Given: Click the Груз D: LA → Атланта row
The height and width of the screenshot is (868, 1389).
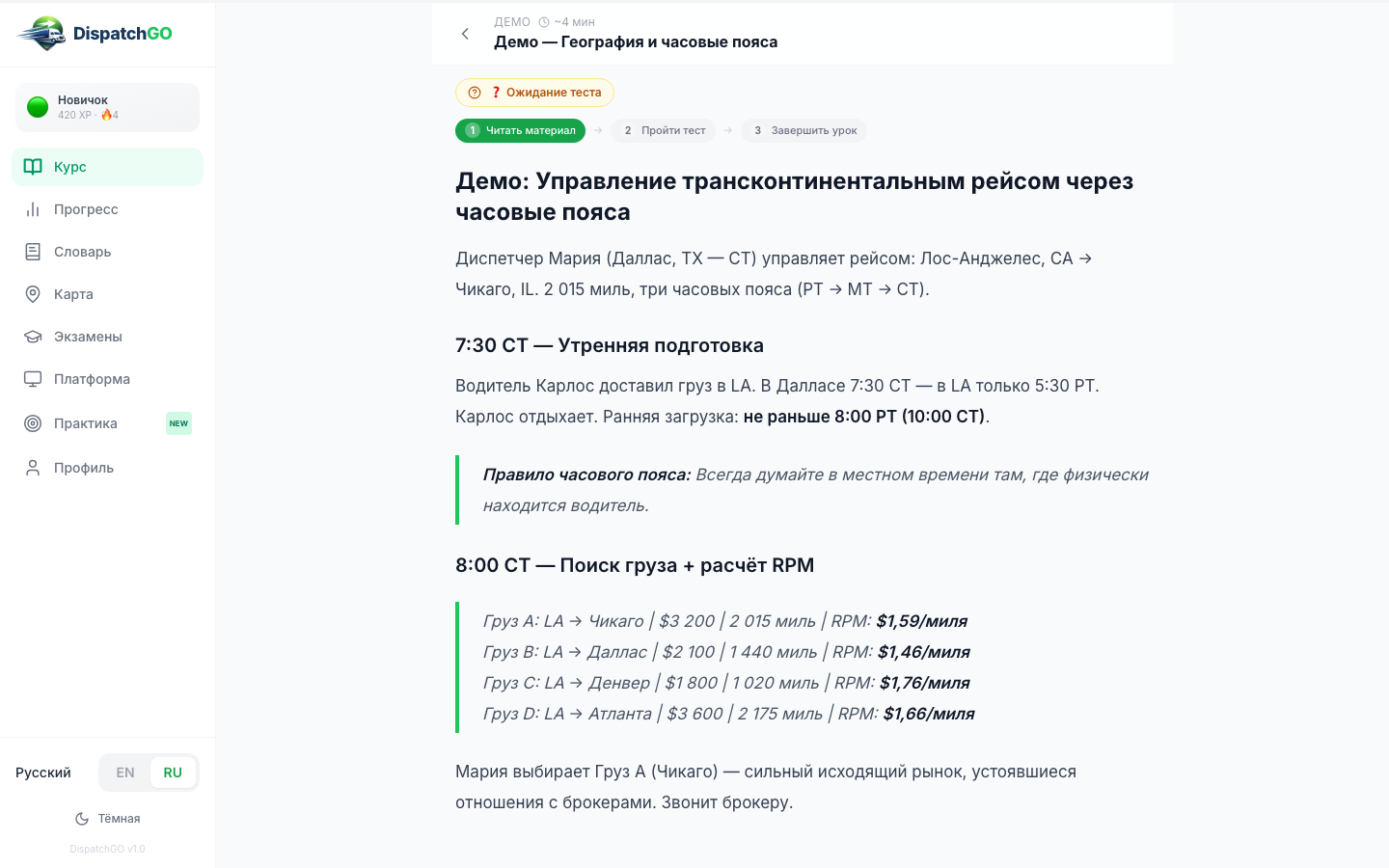Looking at the screenshot, I should click(728, 714).
